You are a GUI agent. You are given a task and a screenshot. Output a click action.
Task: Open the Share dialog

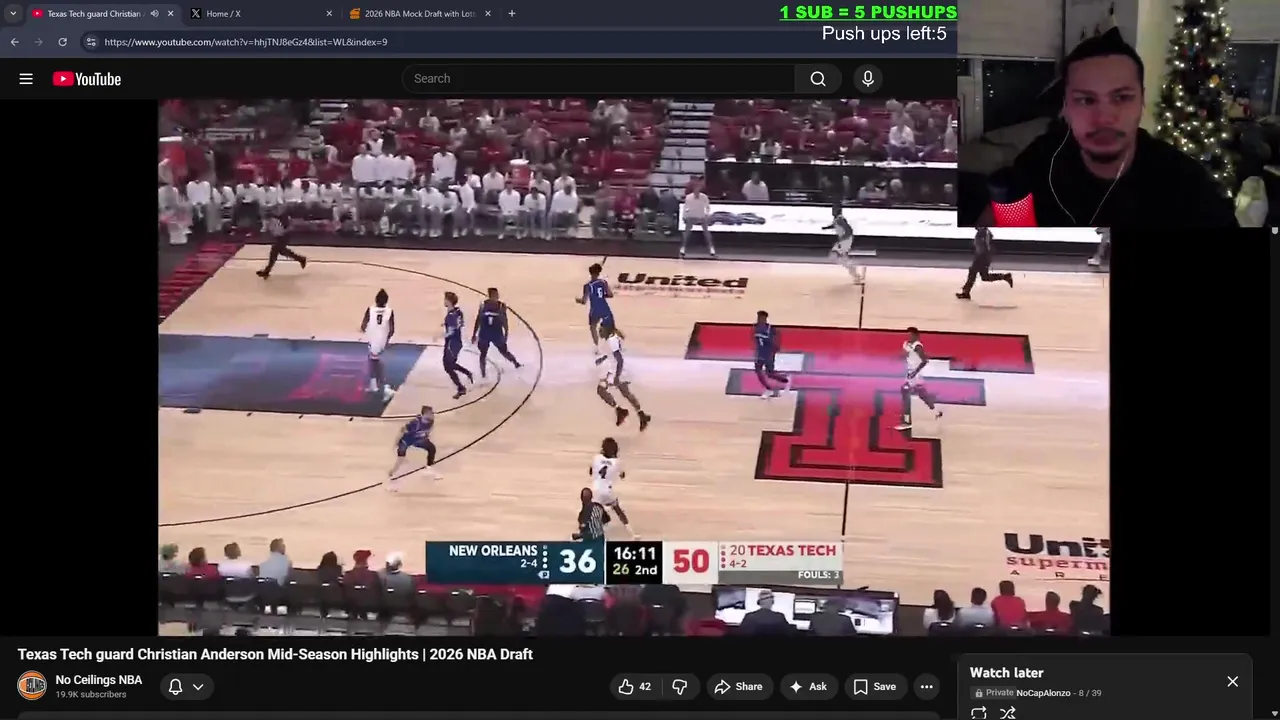pyautogui.click(x=738, y=687)
